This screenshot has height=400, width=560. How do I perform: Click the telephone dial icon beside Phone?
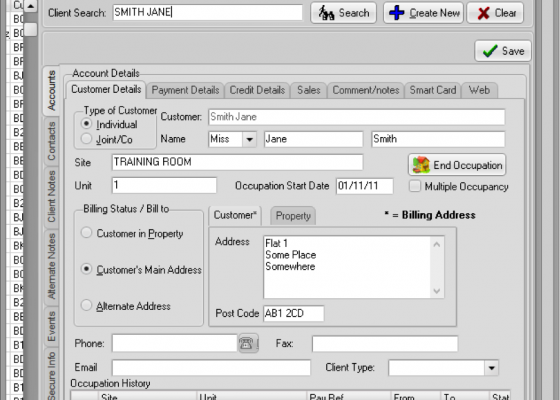[248, 344]
